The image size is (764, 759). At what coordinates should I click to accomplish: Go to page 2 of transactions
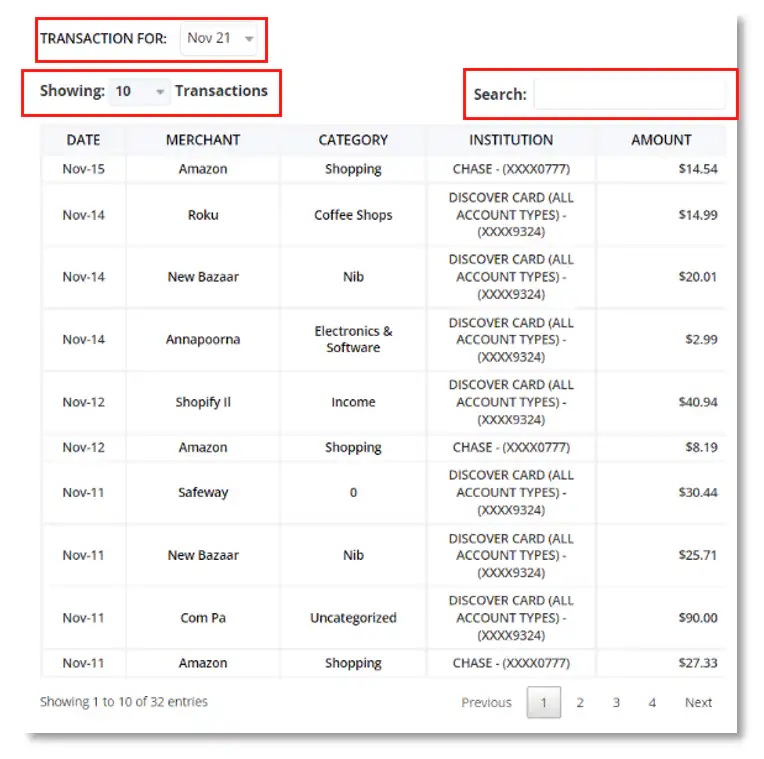[x=580, y=703]
